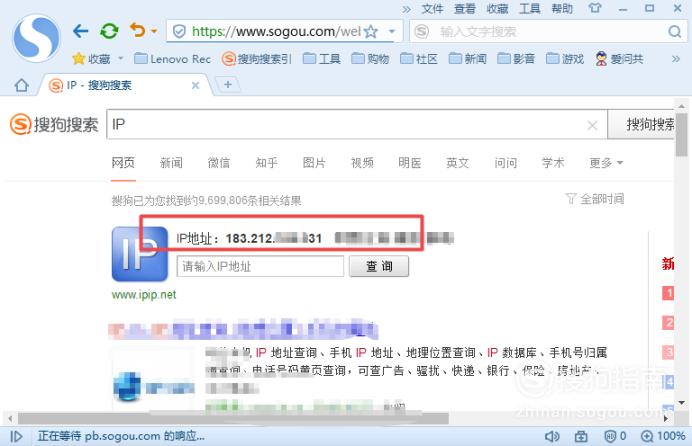Open the Lenovo Rec bookmark folder
This screenshot has height=446, width=692.
173,59
